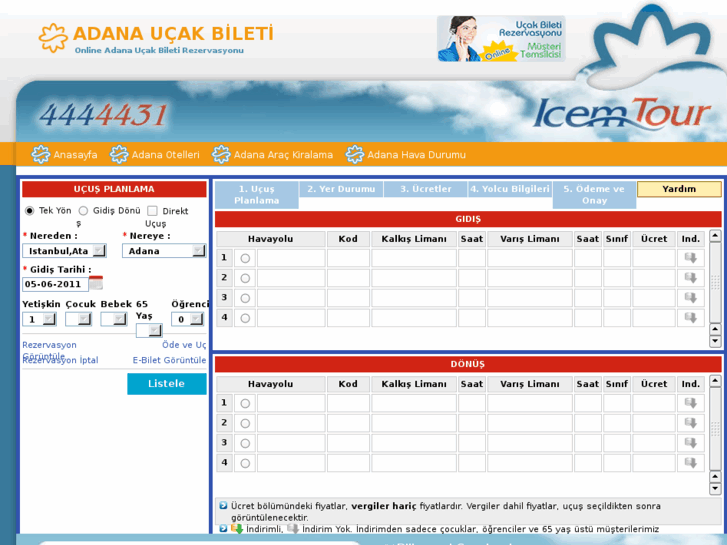The image size is (727, 545).
Task: Click the Gidiş Tarihi date field
Action: [x=55, y=284]
